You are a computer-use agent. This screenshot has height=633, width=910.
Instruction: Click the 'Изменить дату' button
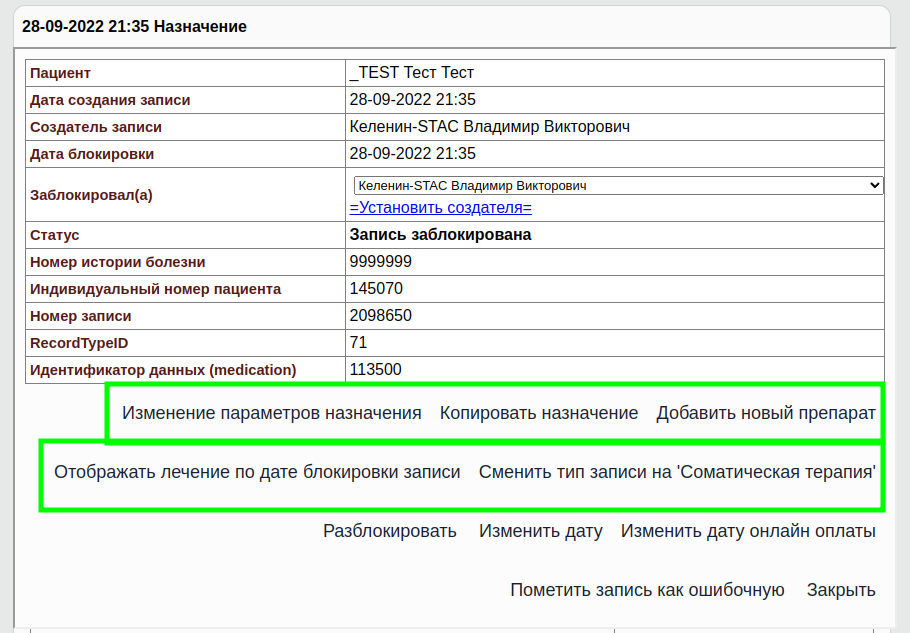coord(540,531)
